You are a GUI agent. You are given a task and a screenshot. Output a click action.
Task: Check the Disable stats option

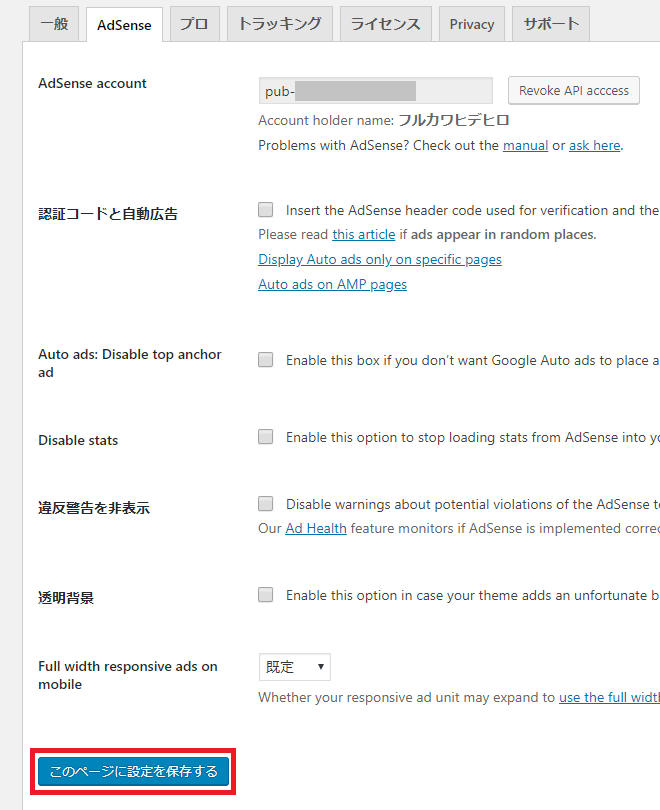tap(265, 437)
